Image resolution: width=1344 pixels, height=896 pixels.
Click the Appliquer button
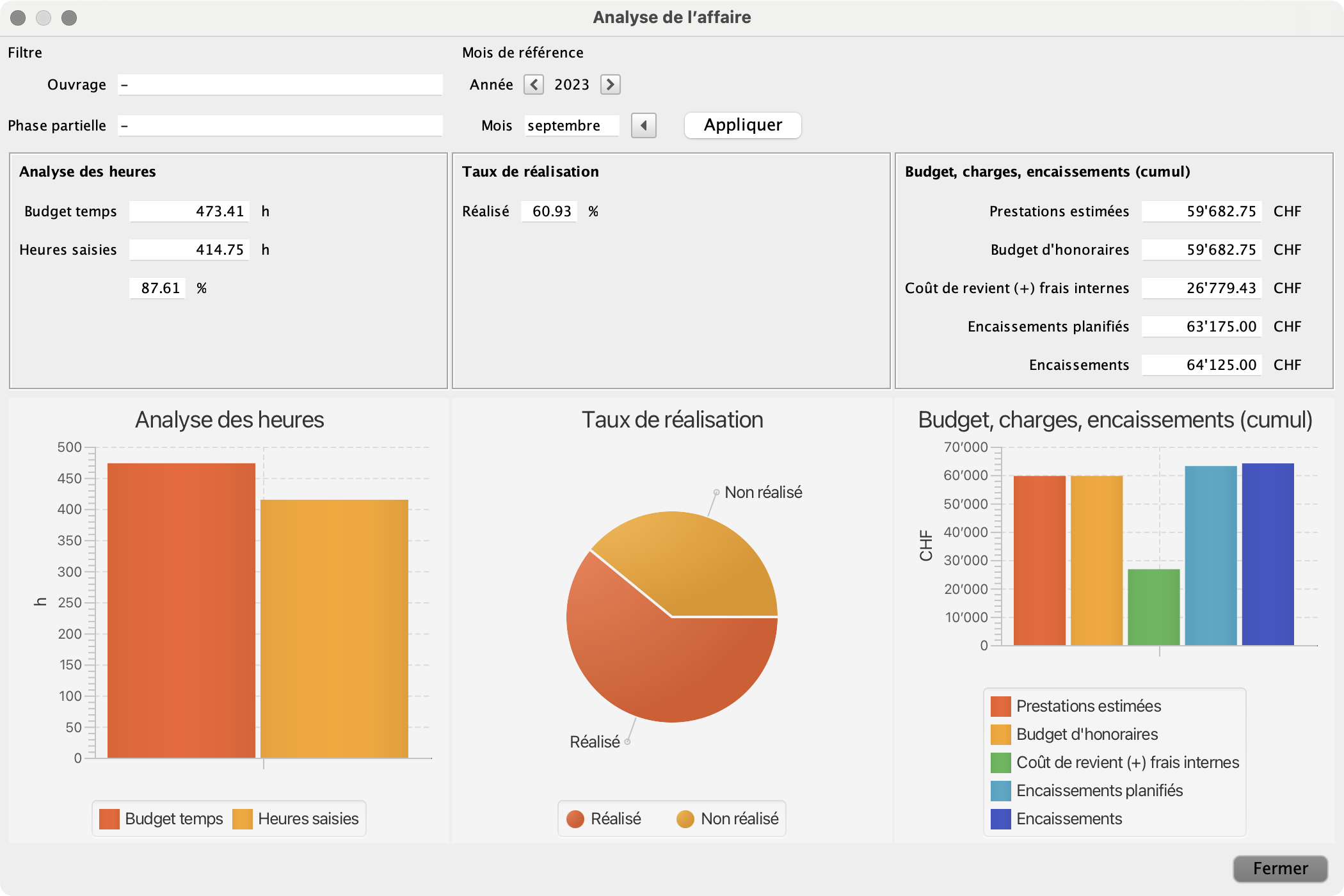[x=743, y=125]
